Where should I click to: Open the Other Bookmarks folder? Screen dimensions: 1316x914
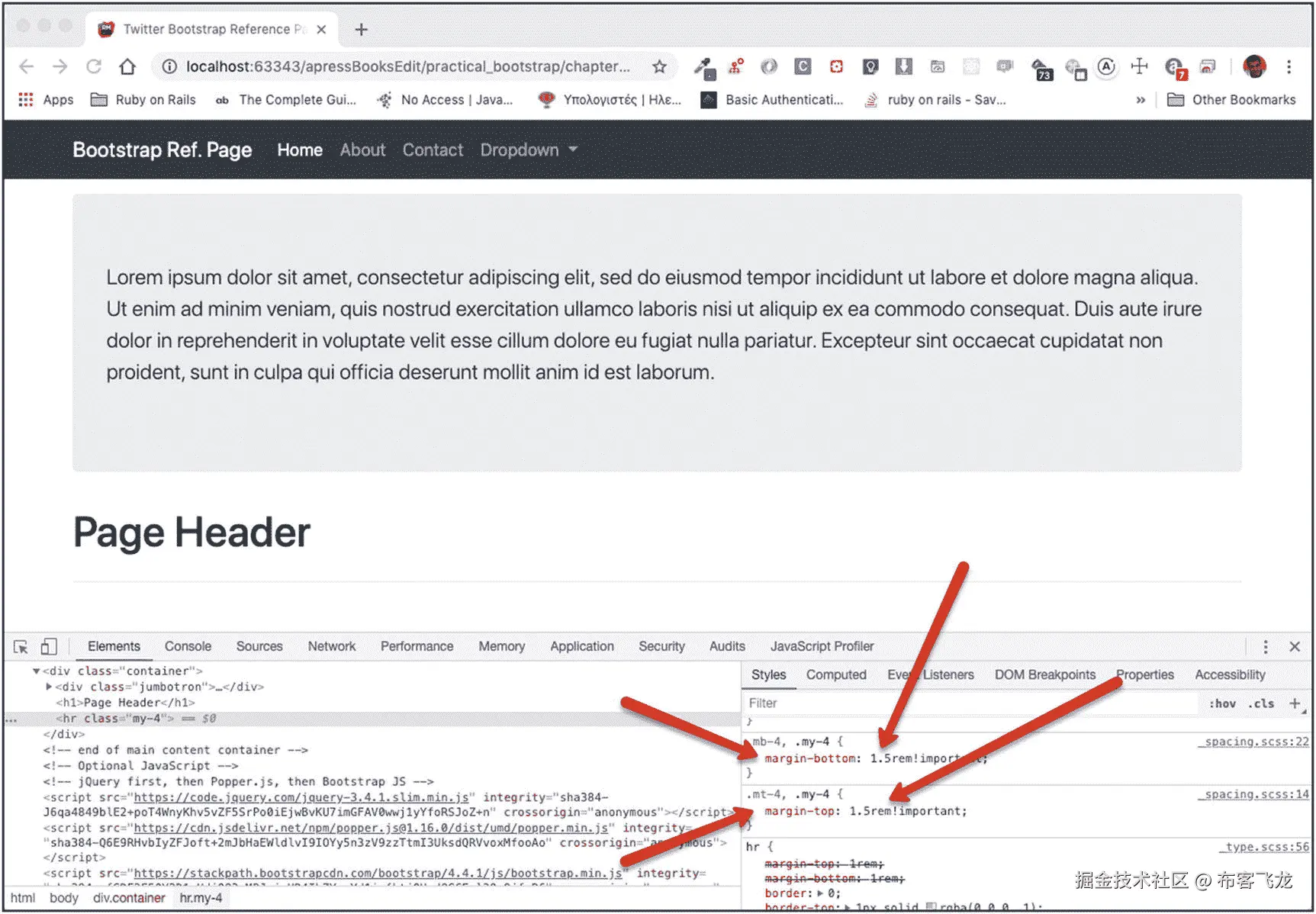tap(1231, 100)
